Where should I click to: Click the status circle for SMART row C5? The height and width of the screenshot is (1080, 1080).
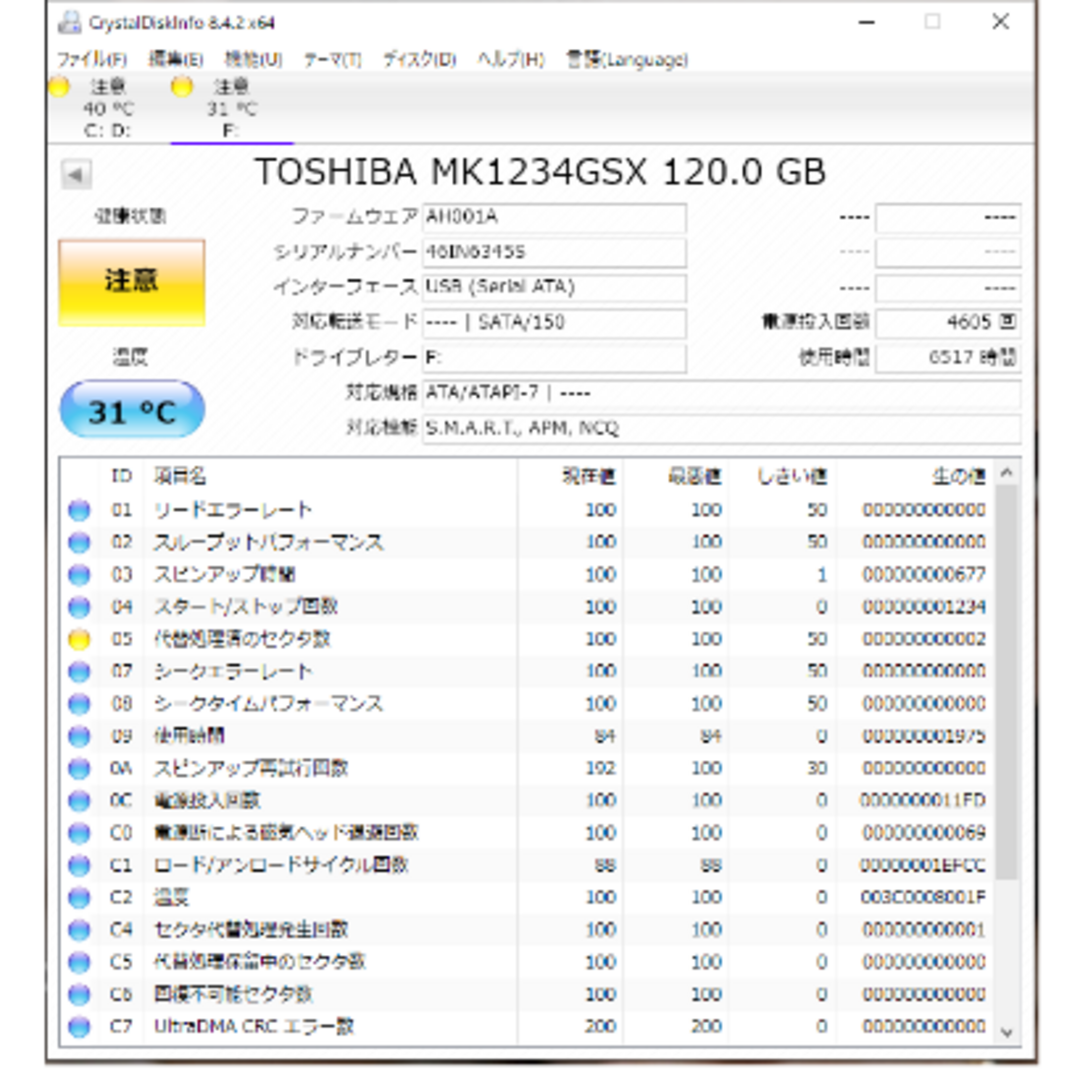79,962
